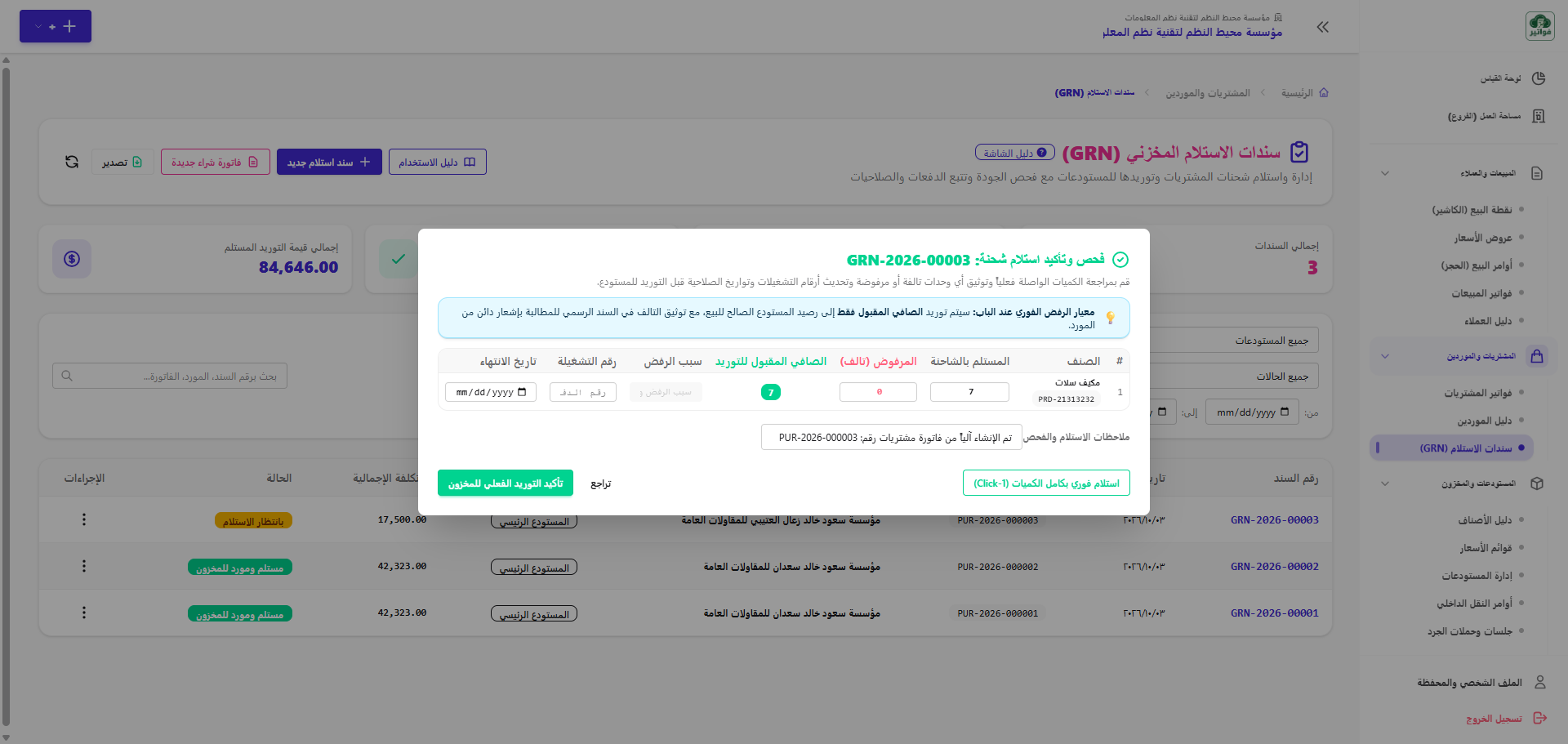Open أوامر النقل الداخلي menu item
1568x744 pixels.
(1475, 604)
